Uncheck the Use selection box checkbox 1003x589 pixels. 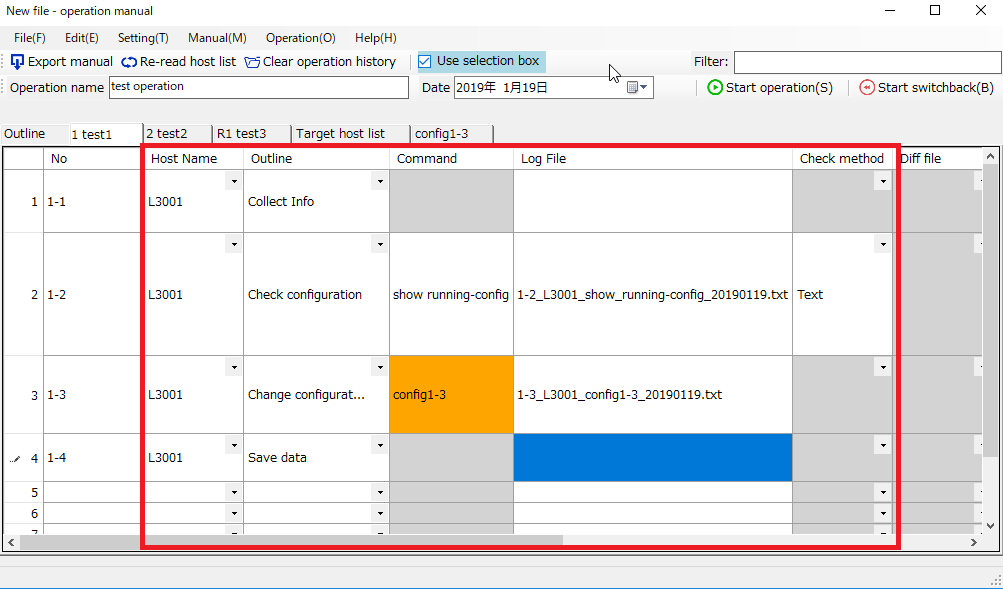click(425, 61)
